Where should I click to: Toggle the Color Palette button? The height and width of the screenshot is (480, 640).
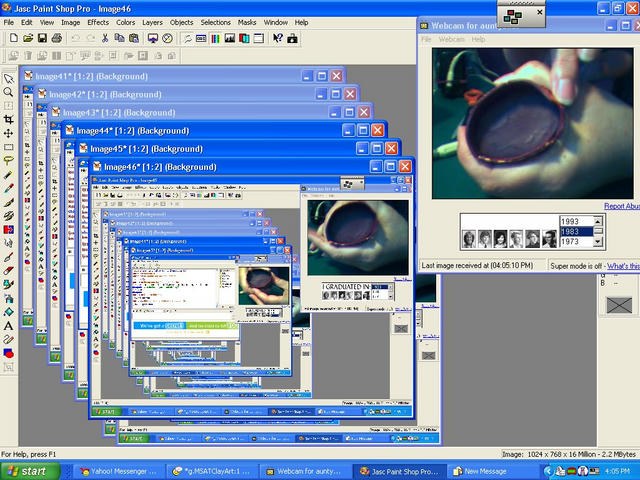[x=216, y=38]
